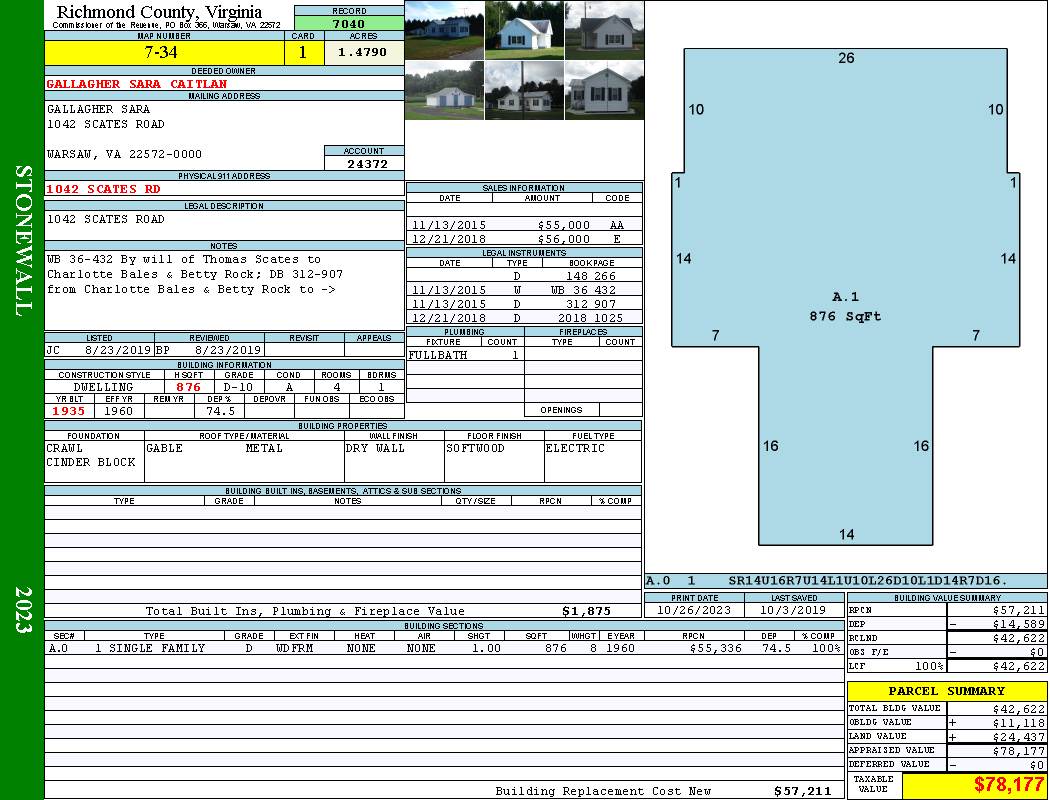
Task: Open the first property photo in top row
Action: tap(443, 30)
